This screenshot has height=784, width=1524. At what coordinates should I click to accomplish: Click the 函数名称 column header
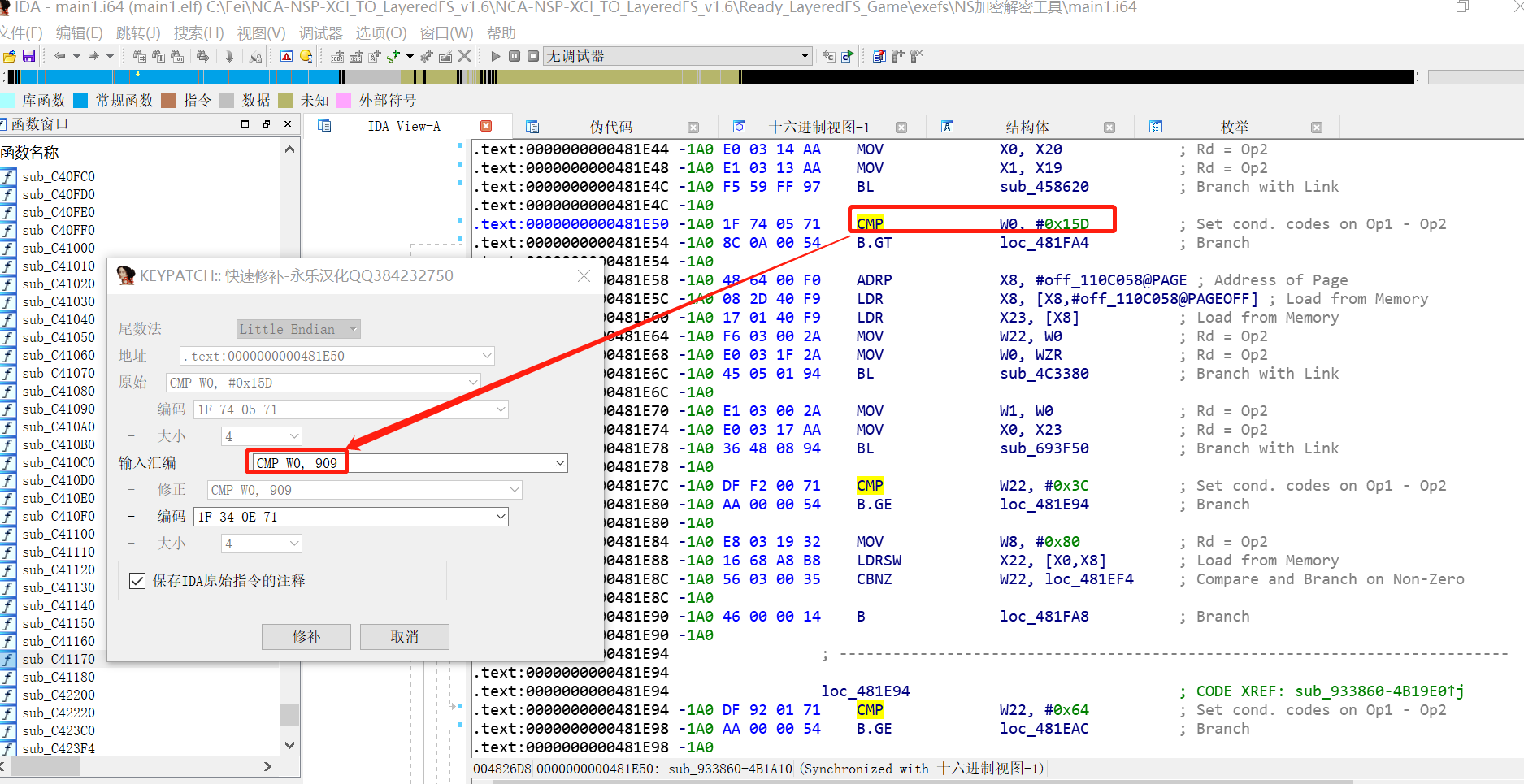30,153
